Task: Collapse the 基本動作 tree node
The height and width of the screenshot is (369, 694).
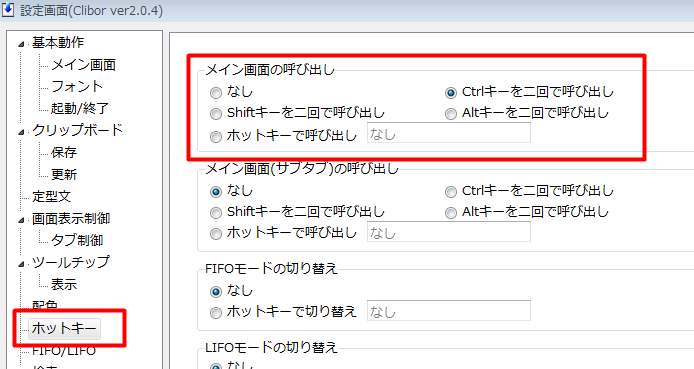Action: pyautogui.click(x=21, y=44)
